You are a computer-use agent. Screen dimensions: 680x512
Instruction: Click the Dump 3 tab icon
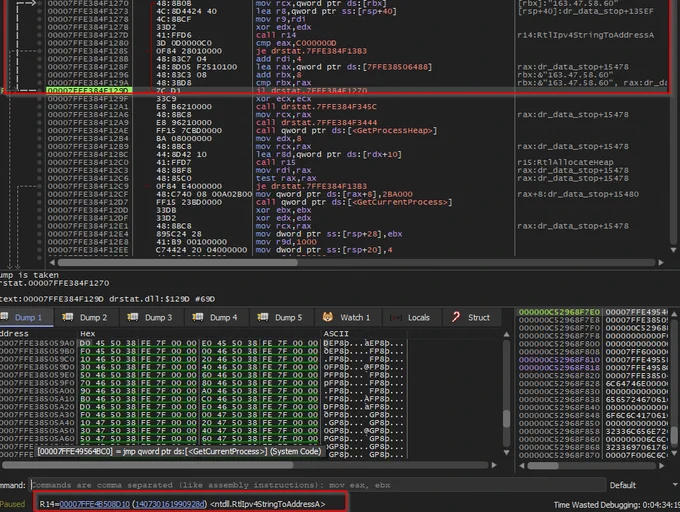click(x=133, y=317)
